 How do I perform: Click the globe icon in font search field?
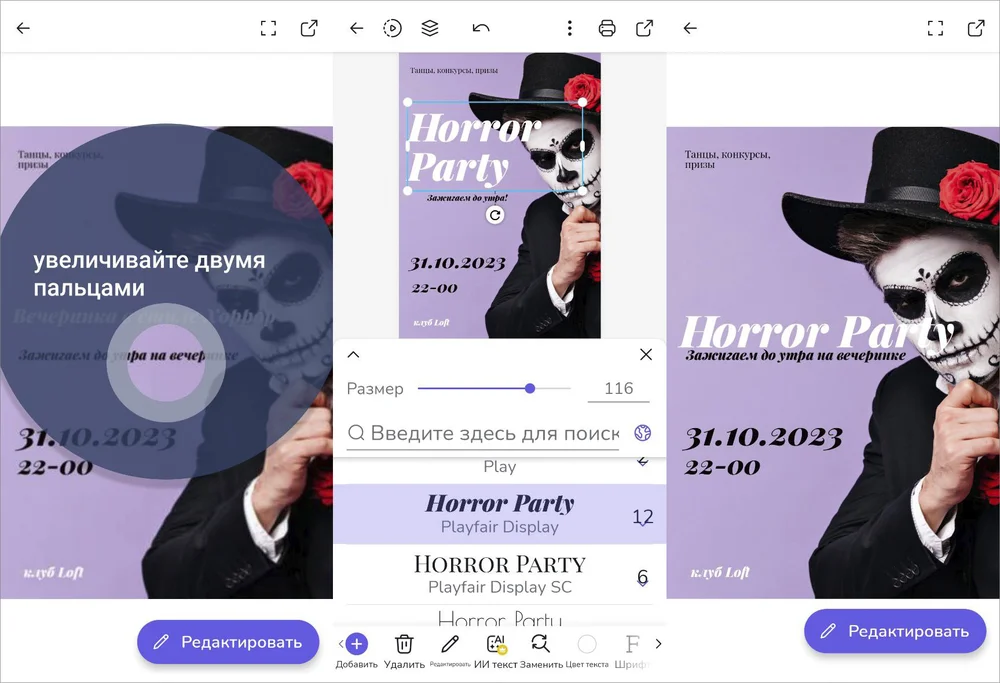[643, 433]
